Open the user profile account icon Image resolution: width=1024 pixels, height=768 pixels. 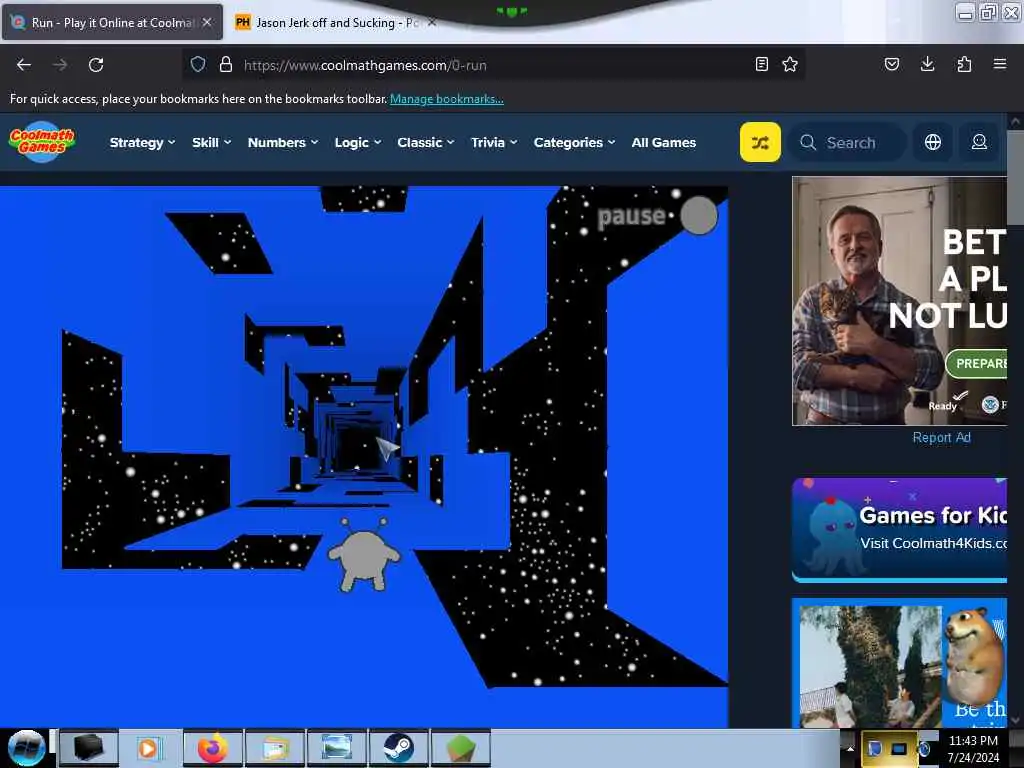click(979, 142)
